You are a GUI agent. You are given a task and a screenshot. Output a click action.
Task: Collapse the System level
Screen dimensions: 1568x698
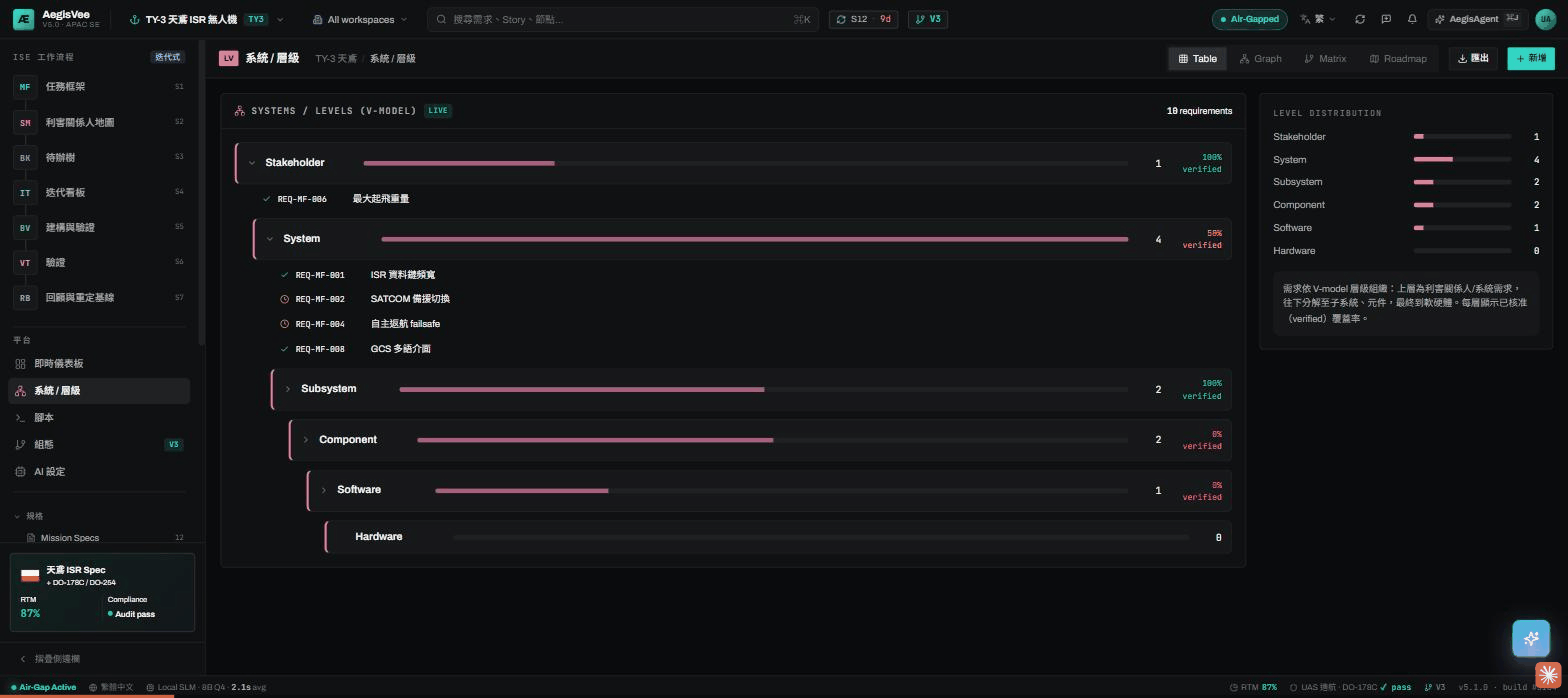pos(270,239)
